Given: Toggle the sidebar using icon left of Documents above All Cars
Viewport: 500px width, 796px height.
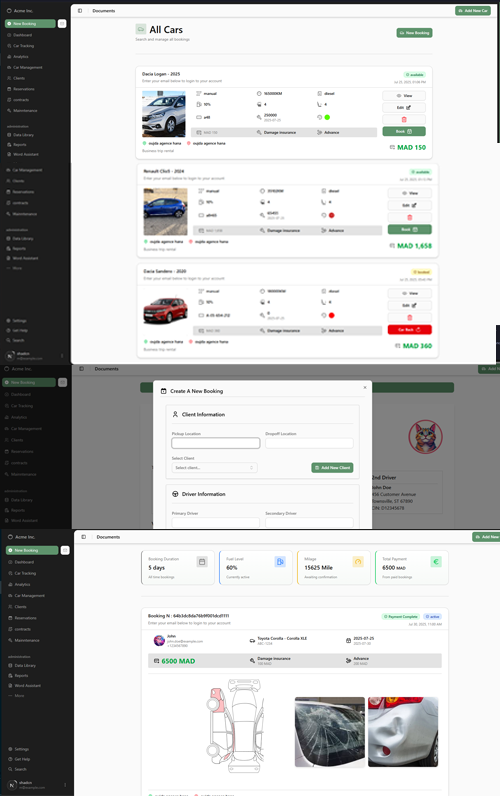Looking at the screenshot, I should [80, 11].
